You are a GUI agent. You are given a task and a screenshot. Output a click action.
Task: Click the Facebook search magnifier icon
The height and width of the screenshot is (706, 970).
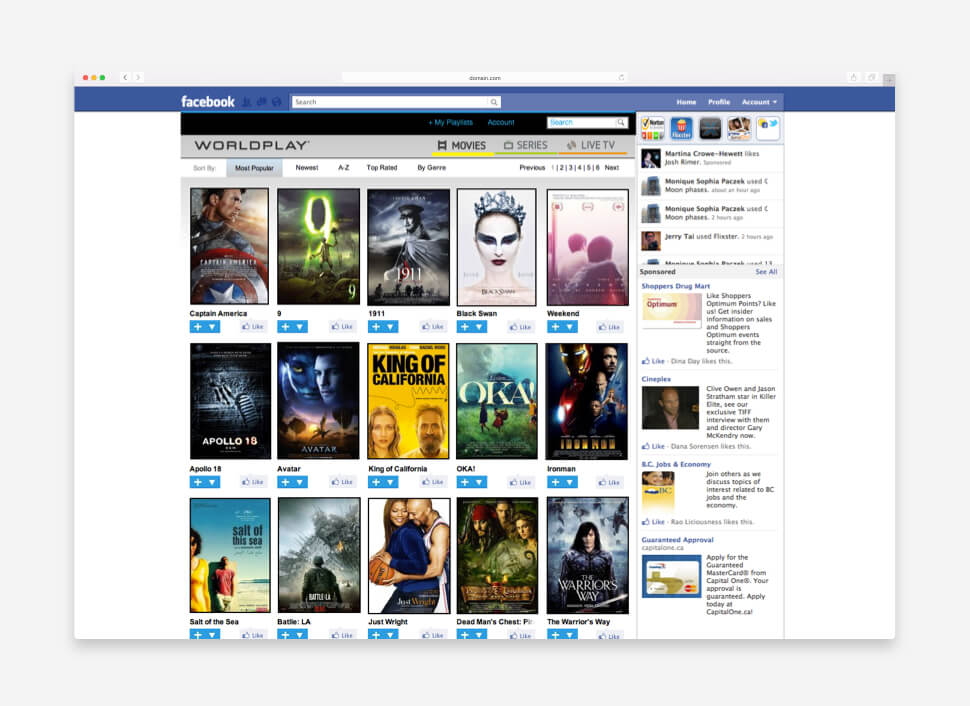coord(494,102)
